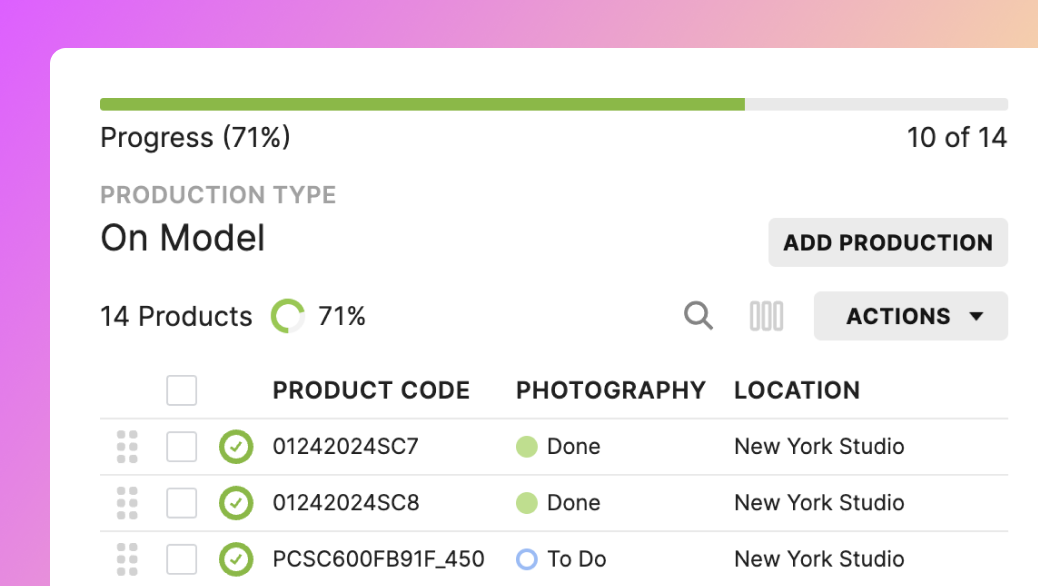Click the search magnifier icon
Image resolution: width=1038 pixels, height=586 pixels.
click(698, 315)
